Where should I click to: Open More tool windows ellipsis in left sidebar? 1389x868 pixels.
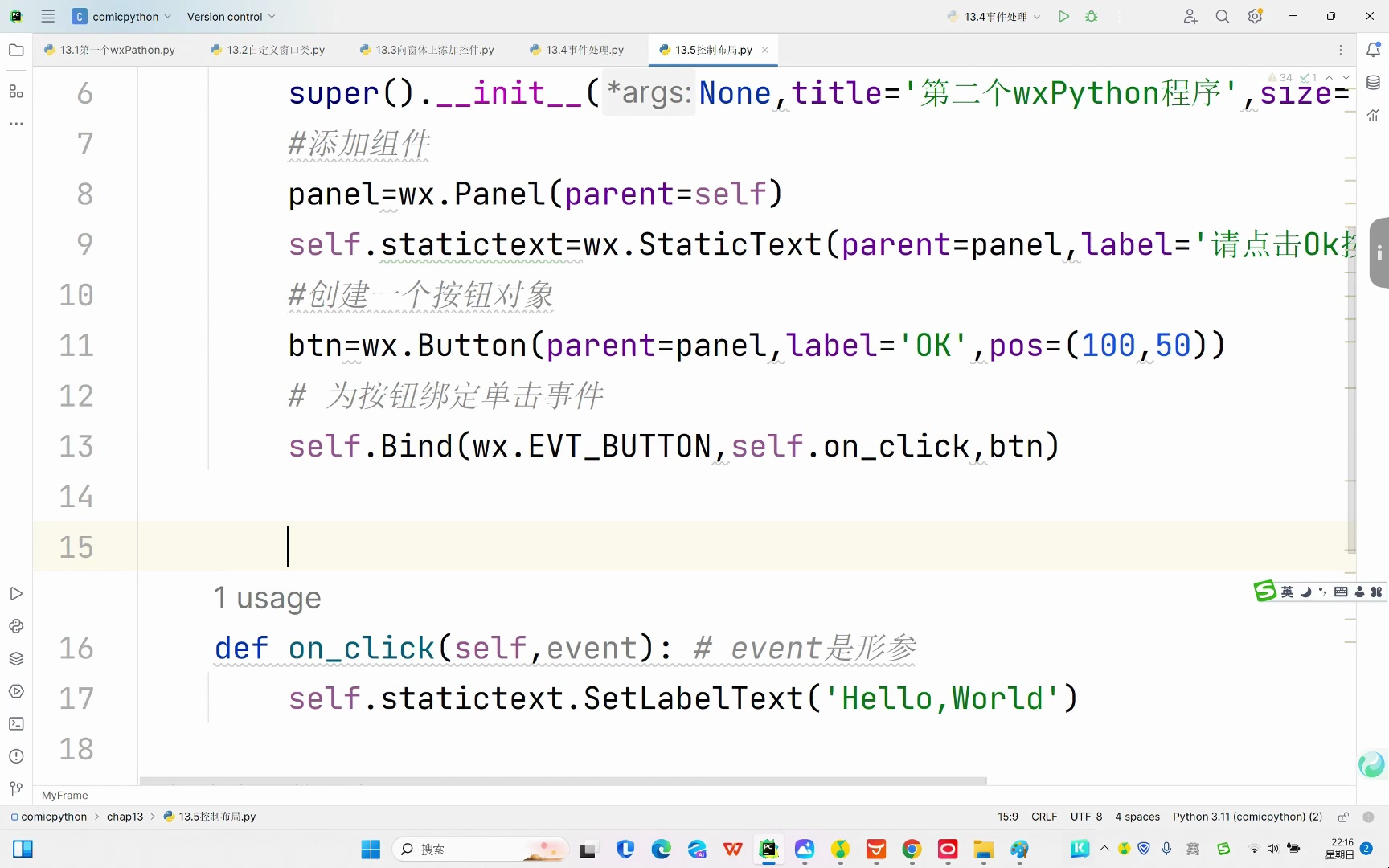coord(16,124)
